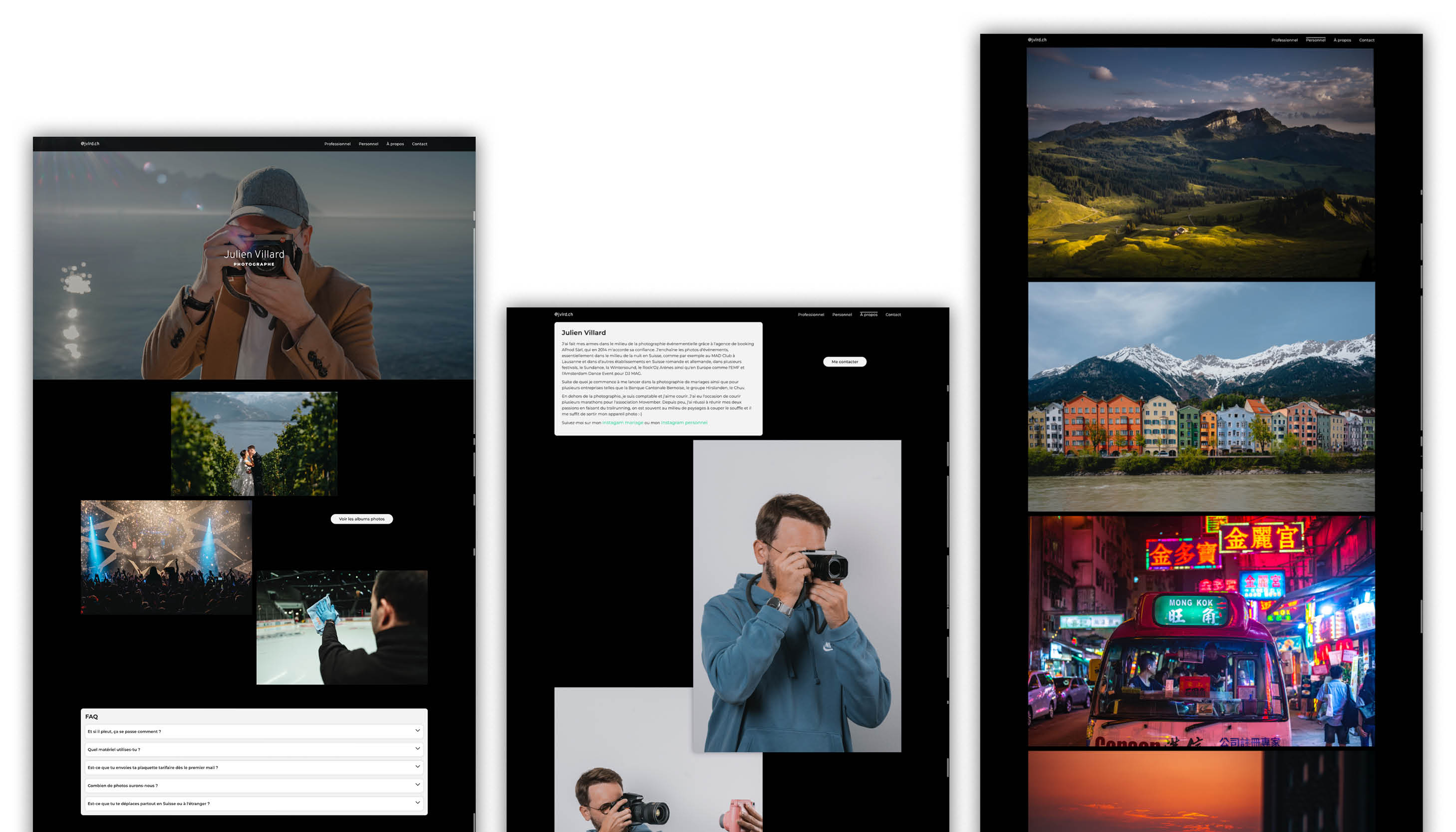Toggle the 'plaquette tarifaire' FAQ chevron
1456x832 pixels.
pyautogui.click(x=417, y=767)
